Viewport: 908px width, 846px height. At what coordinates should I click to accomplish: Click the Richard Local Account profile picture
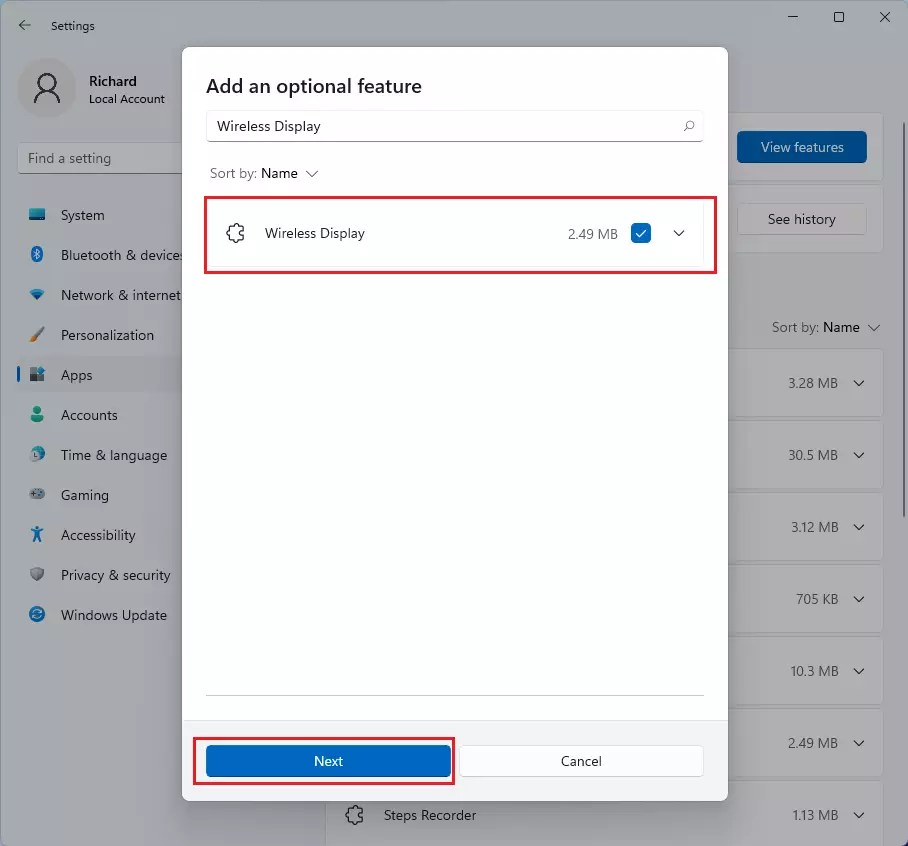pos(46,89)
